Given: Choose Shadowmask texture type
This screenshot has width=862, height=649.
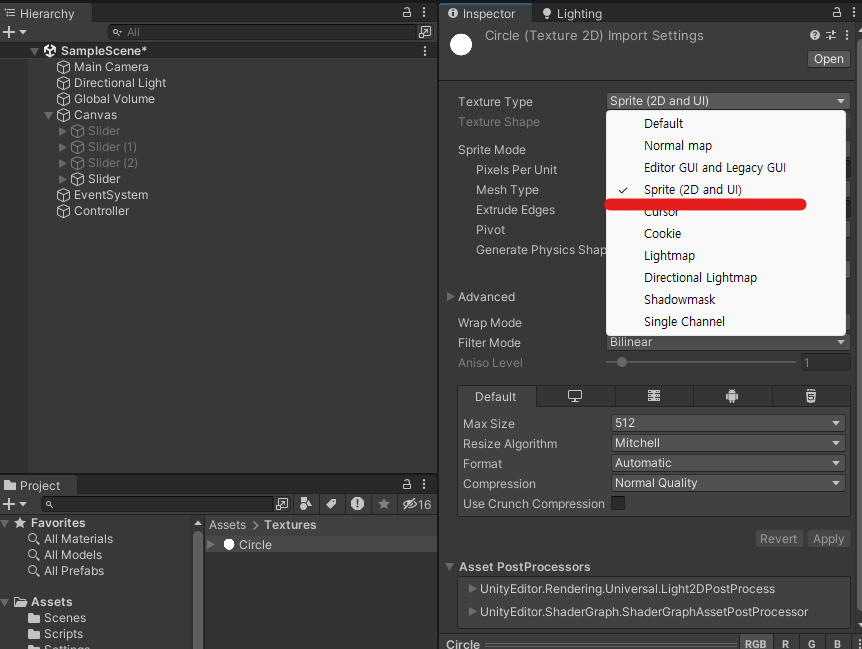Looking at the screenshot, I should [x=679, y=299].
